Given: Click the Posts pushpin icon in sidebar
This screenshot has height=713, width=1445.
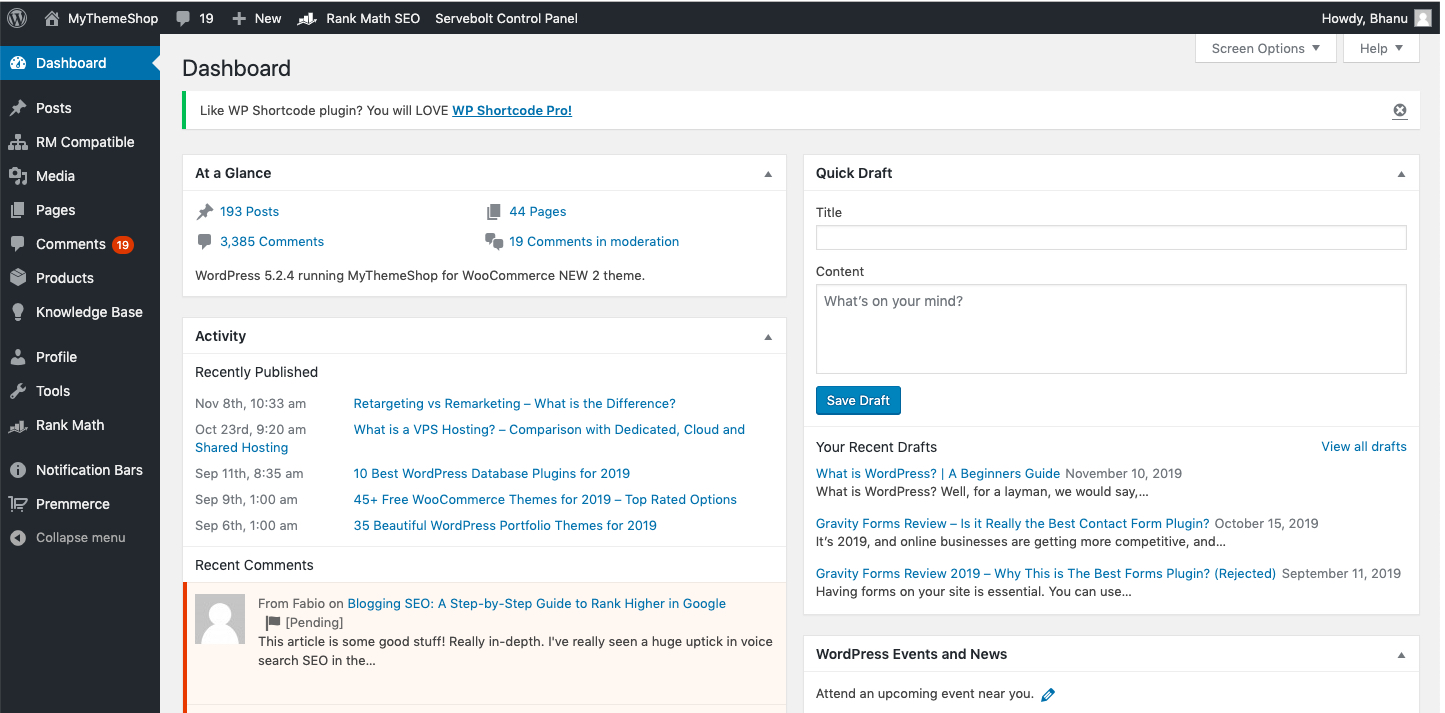Looking at the screenshot, I should tap(18, 108).
